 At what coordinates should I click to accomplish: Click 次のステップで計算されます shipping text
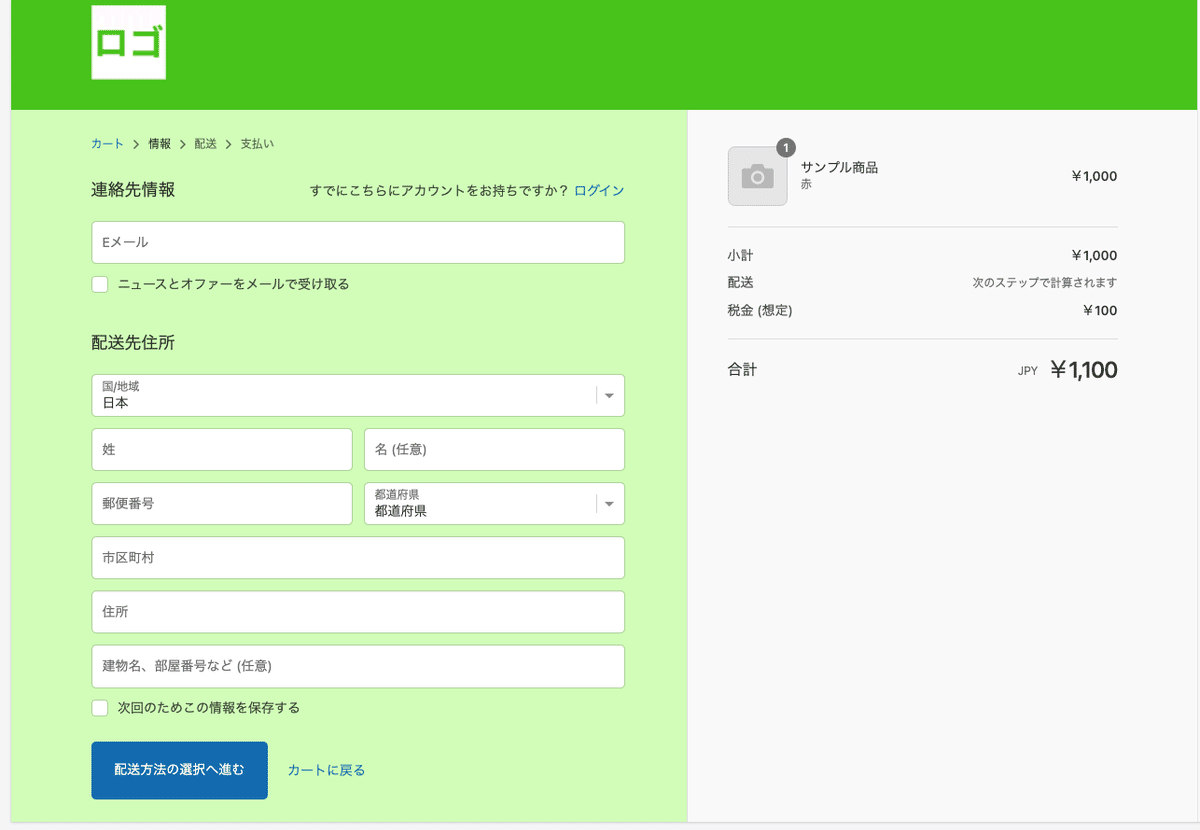pyautogui.click(x=1045, y=283)
